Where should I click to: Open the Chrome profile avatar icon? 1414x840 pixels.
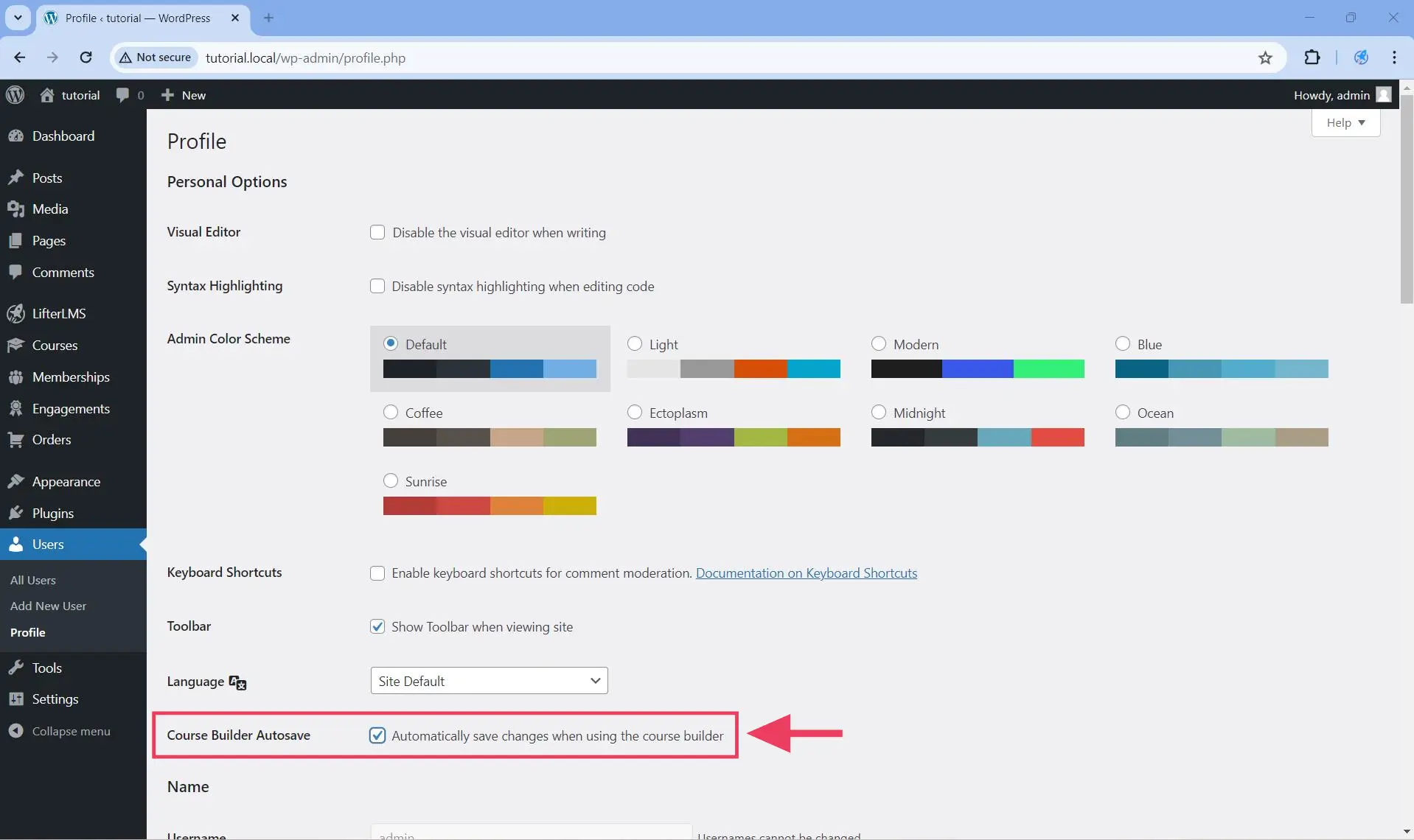[1361, 57]
